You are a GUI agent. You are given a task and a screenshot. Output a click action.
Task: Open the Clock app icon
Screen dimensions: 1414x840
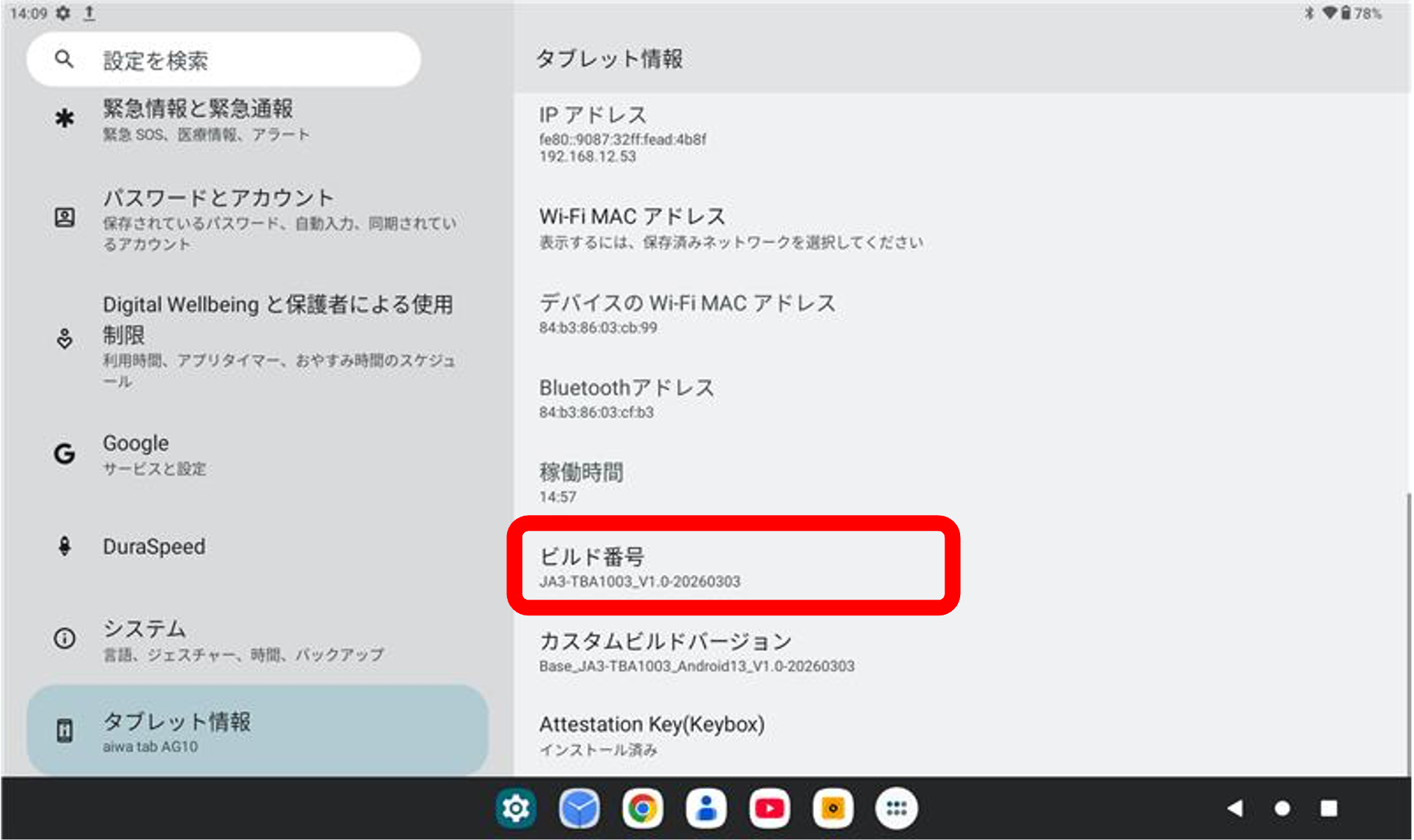pyautogui.click(x=579, y=808)
